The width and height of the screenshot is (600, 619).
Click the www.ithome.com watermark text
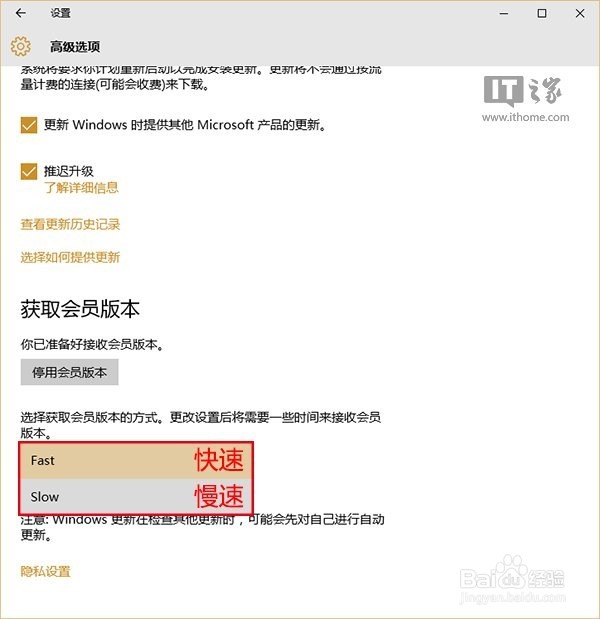pyautogui.click(x=525, y=117)
